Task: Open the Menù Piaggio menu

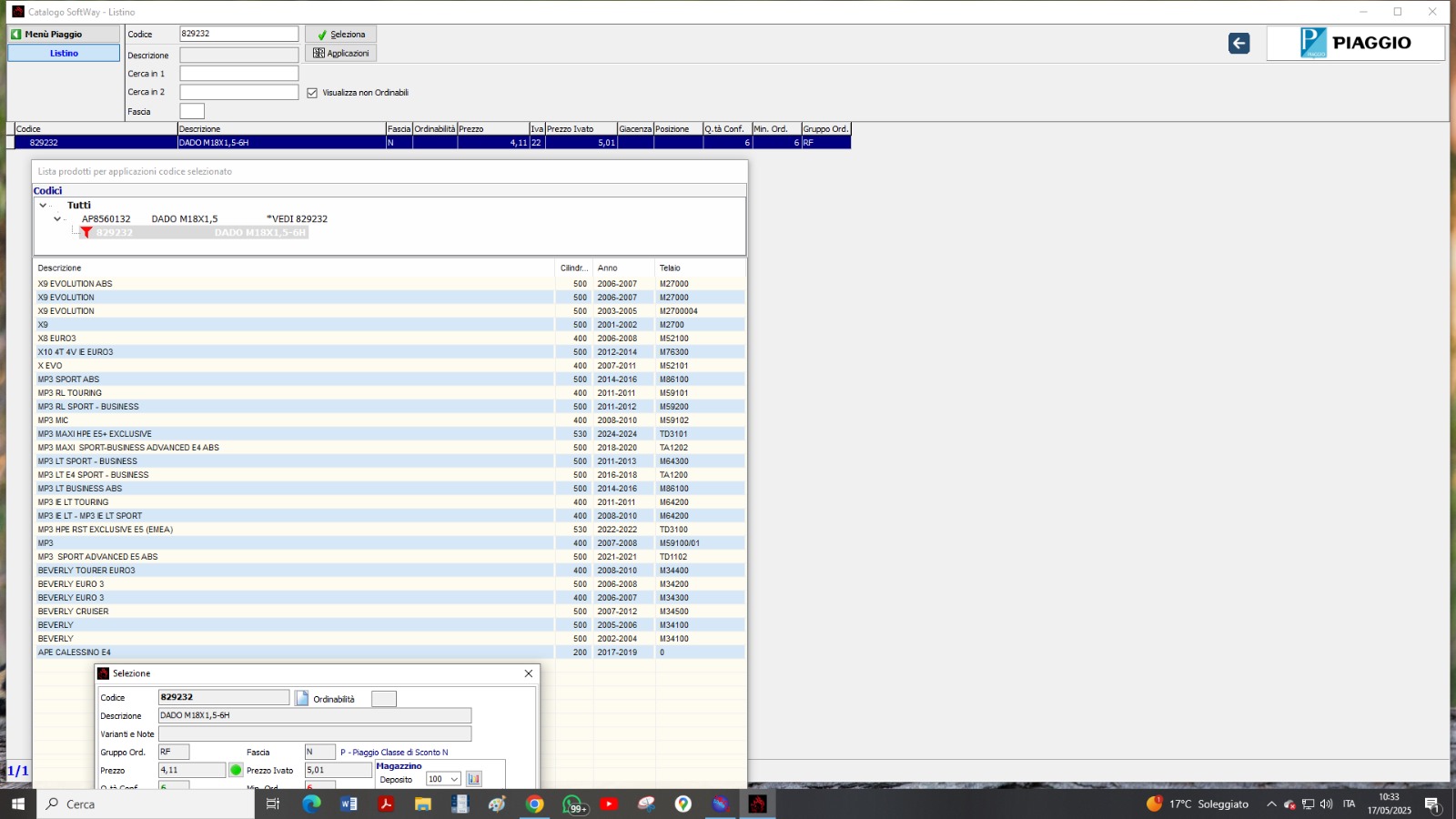Action: (64, 35)
